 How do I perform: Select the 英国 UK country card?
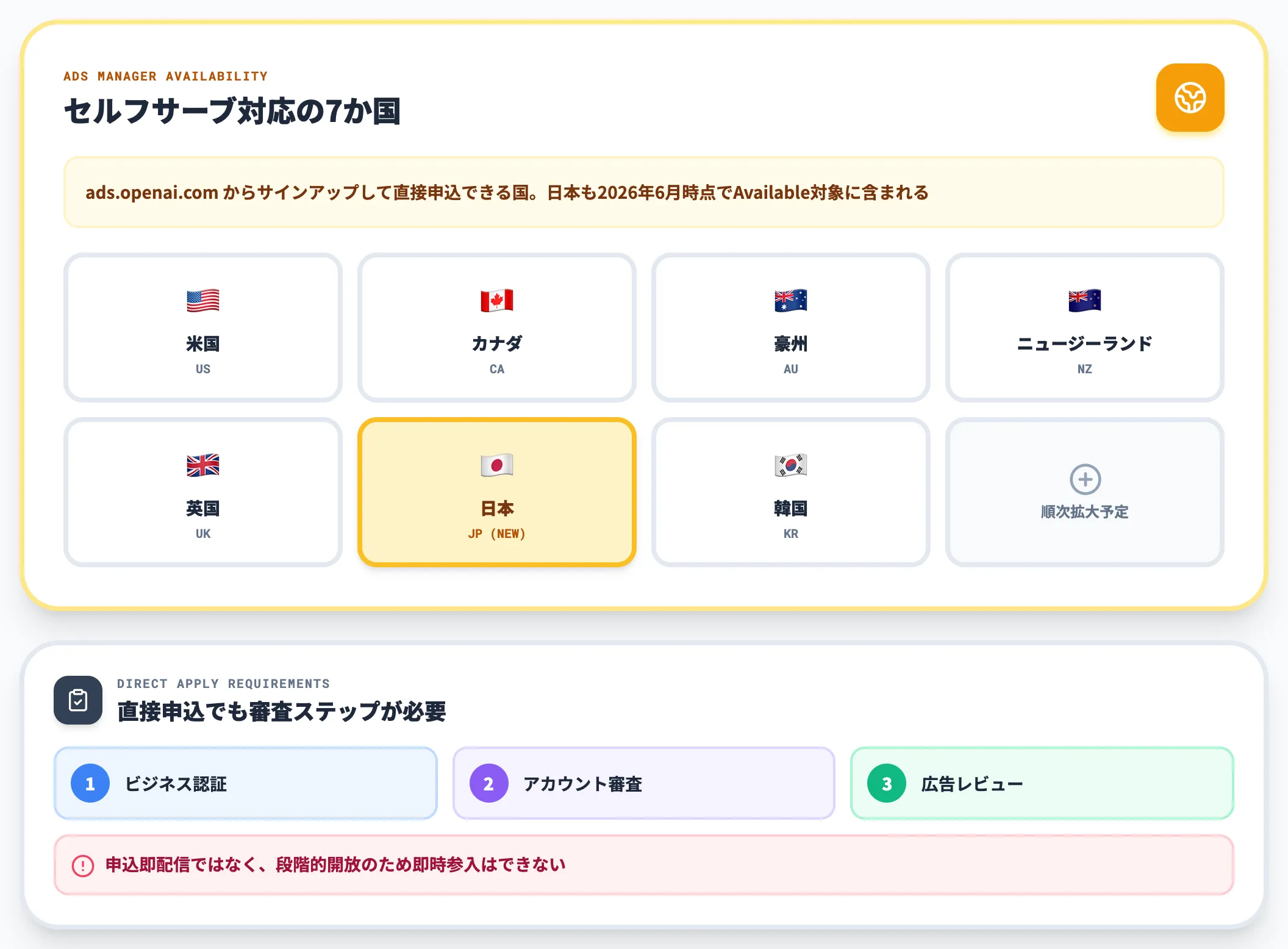[203, 492]
